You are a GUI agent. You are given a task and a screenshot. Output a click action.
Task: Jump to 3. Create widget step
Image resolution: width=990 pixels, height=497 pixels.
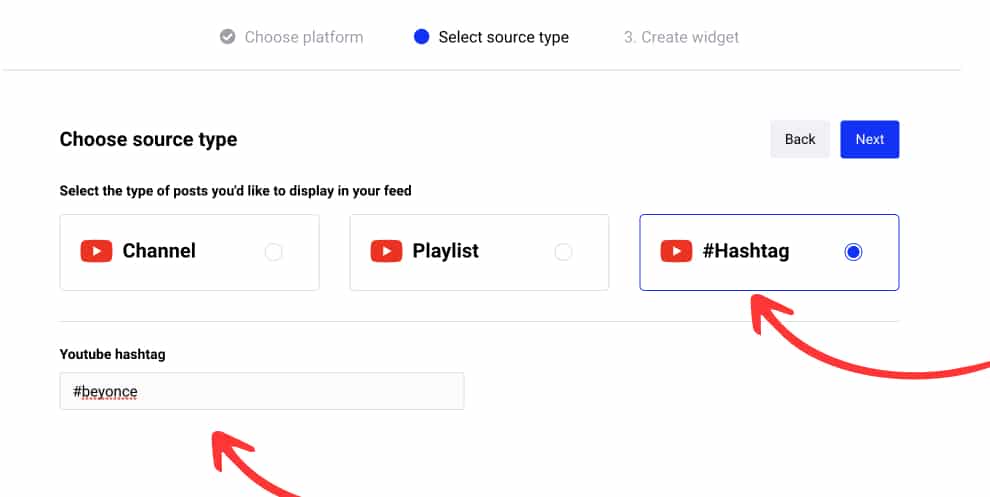click(x=681, y=37)
